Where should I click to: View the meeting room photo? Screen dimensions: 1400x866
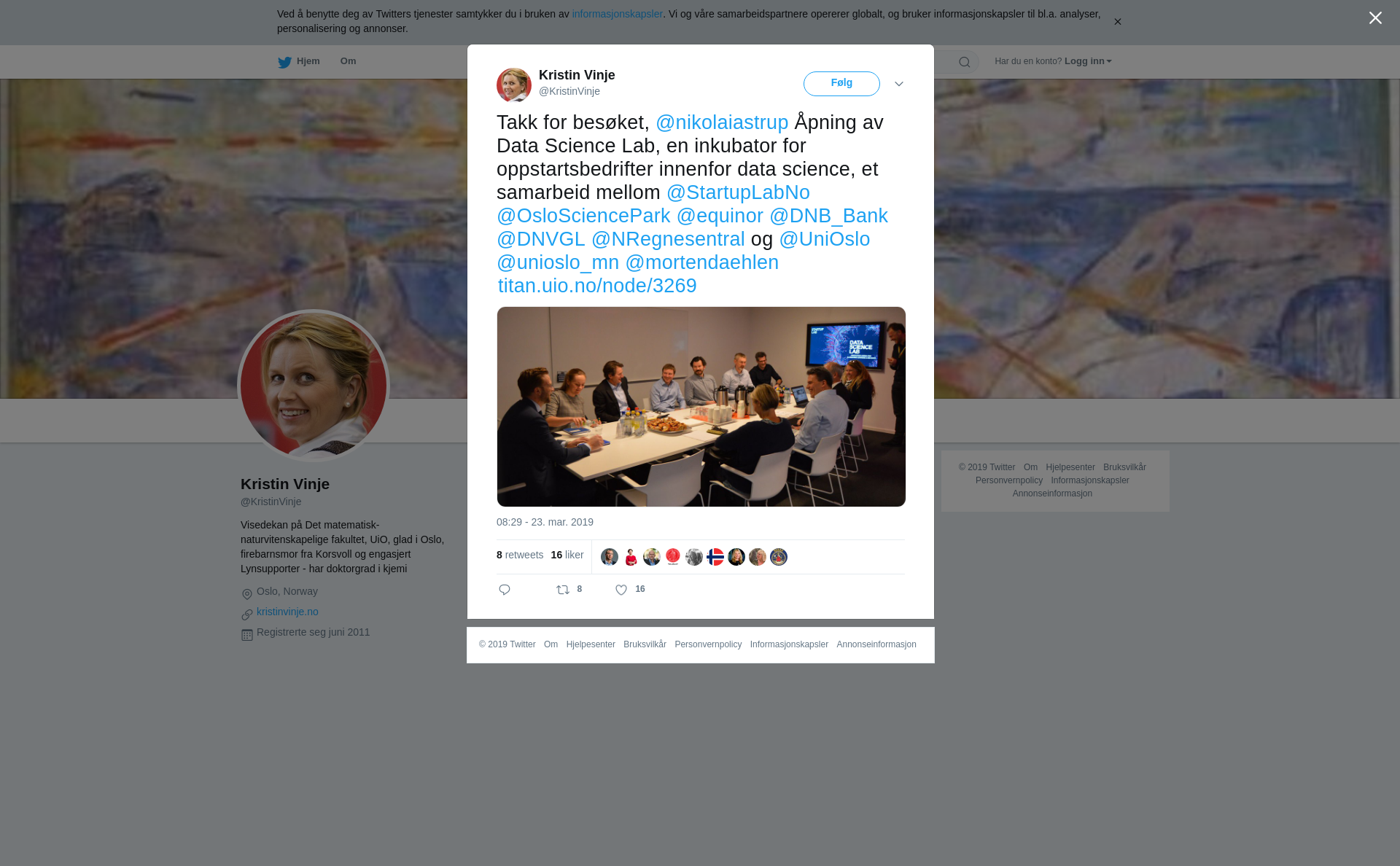[701, 407]
